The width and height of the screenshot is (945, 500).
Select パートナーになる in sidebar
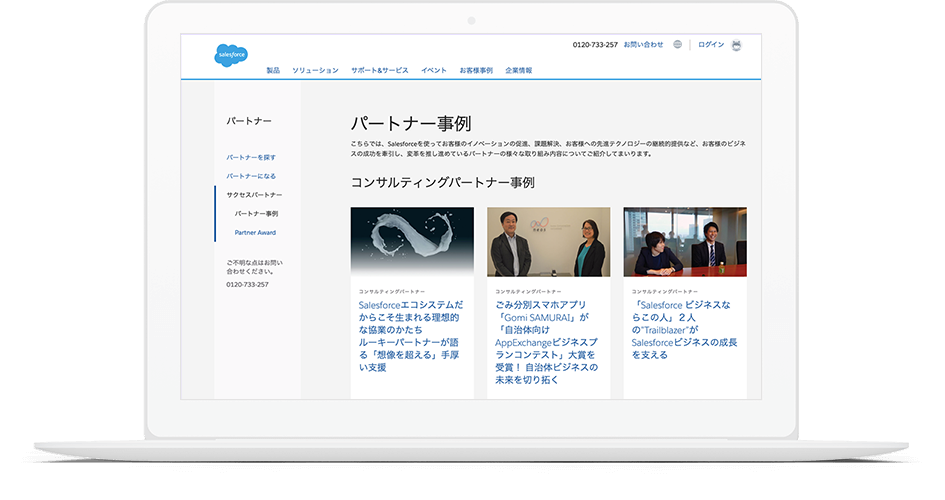[251, 176]
